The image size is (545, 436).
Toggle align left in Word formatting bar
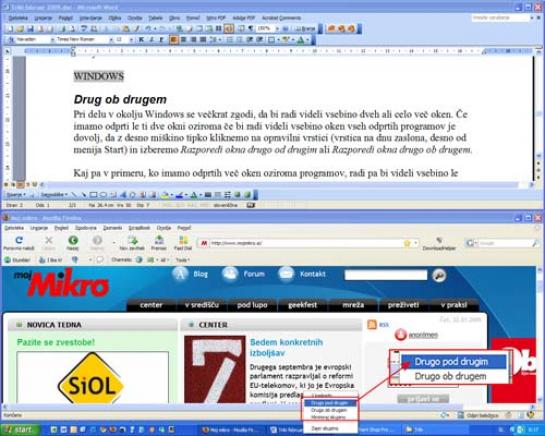point(173,40)
